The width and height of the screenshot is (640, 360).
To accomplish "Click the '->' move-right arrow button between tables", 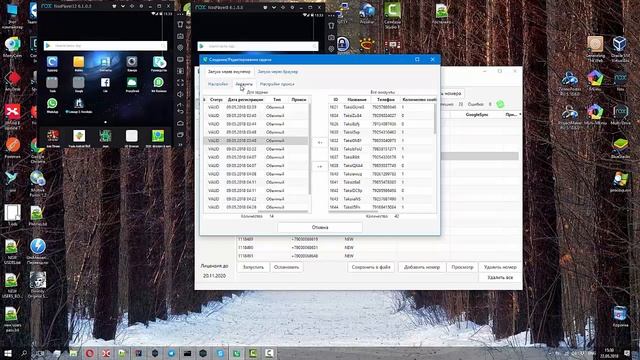I will [x=320, y=167].
